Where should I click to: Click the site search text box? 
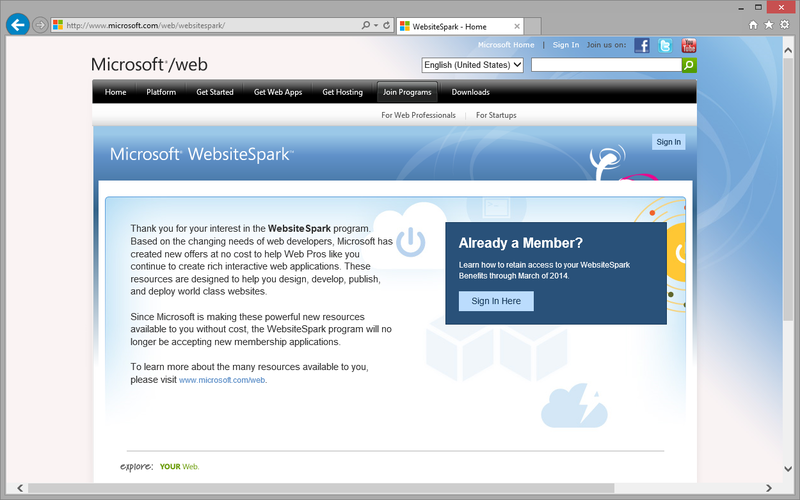(x=606, y=65)
